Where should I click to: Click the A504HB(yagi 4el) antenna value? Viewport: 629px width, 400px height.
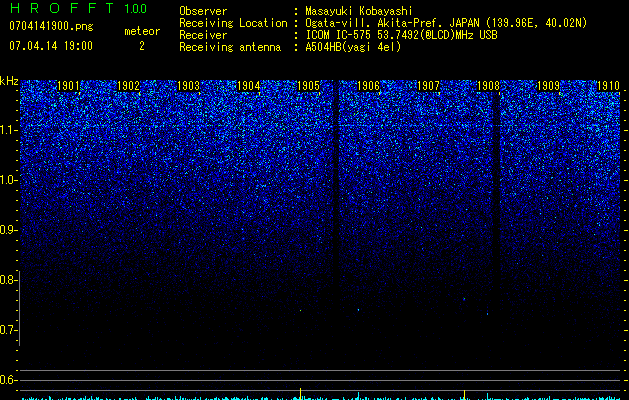pyautogui.click(x=353, y=47)
